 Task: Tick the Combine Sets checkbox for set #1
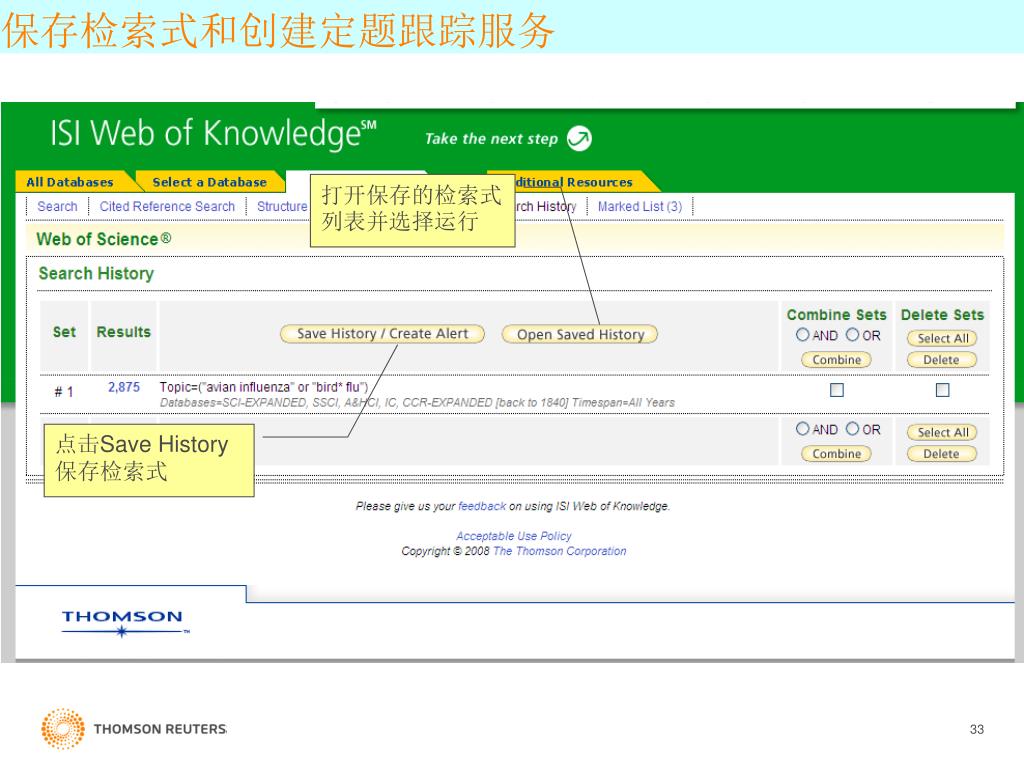837,390
